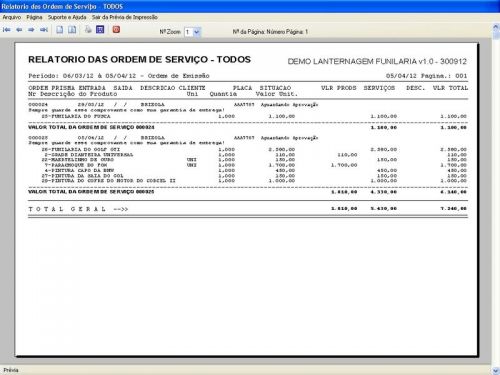The image size is (500, 375).
Task: Select the two-page view icon
Action: pyautogui.click(x=72, y=30)
